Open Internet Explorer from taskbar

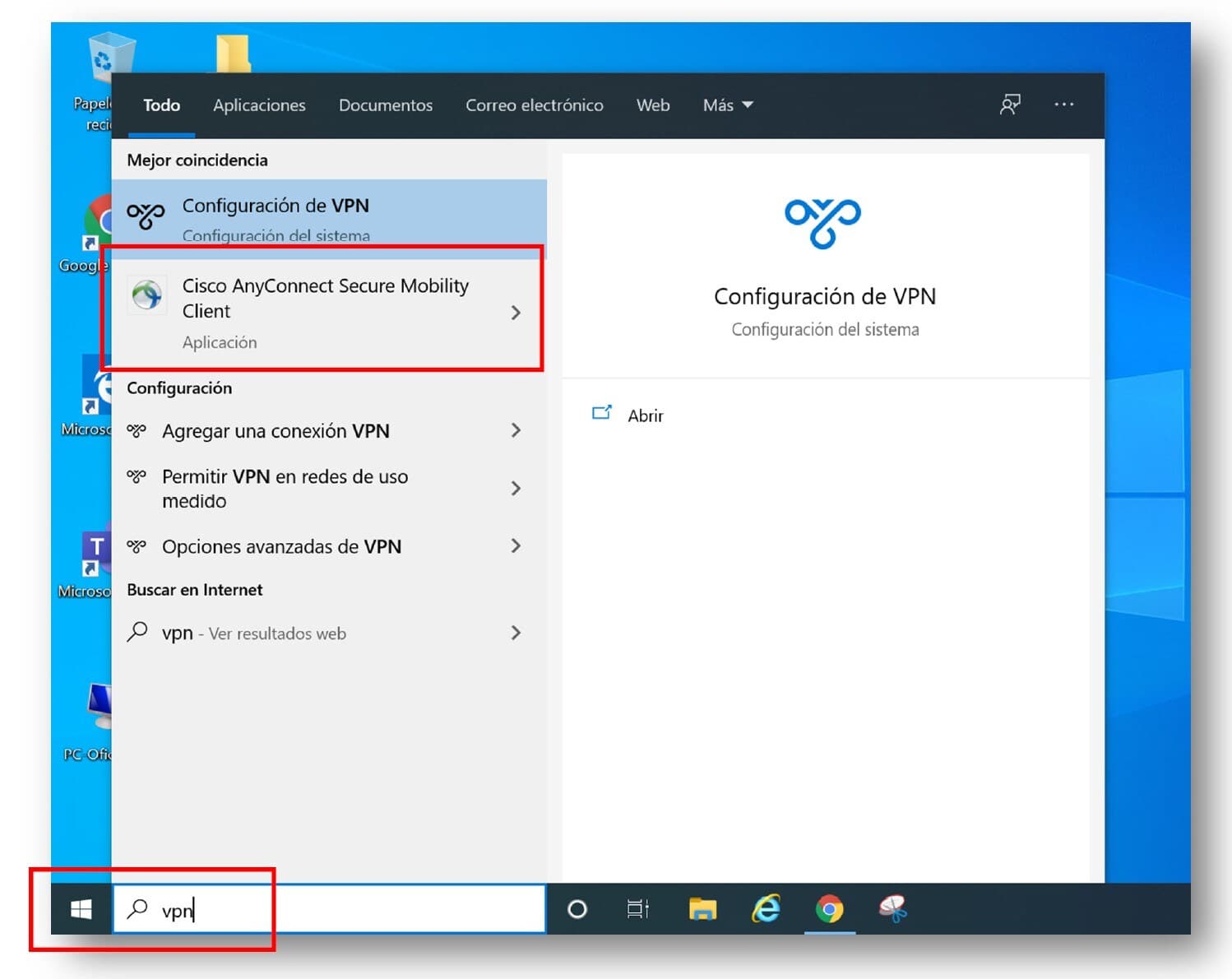click(x=766, y=909)
